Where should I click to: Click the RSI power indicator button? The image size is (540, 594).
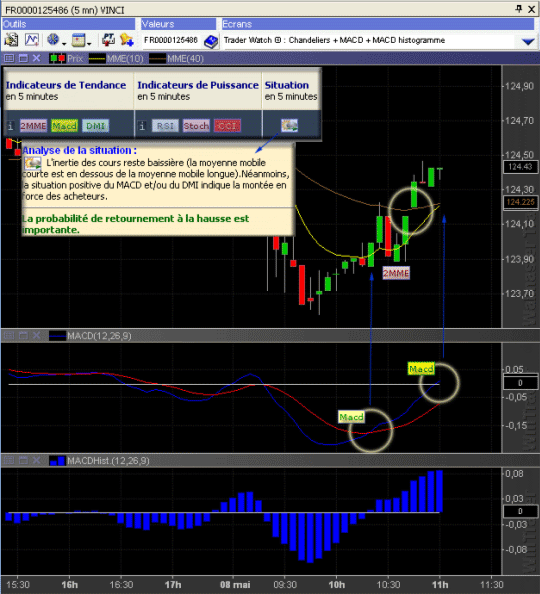point(165,126)
